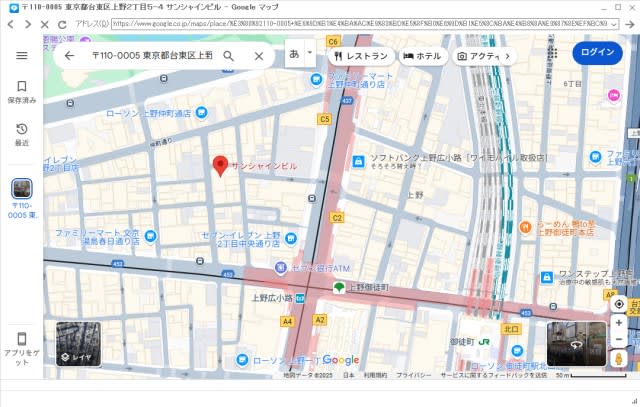This screenshot has height=407, width=640.
Task: Click the search field with 〒110-0005 address
Action: click(x=152, y=56)
